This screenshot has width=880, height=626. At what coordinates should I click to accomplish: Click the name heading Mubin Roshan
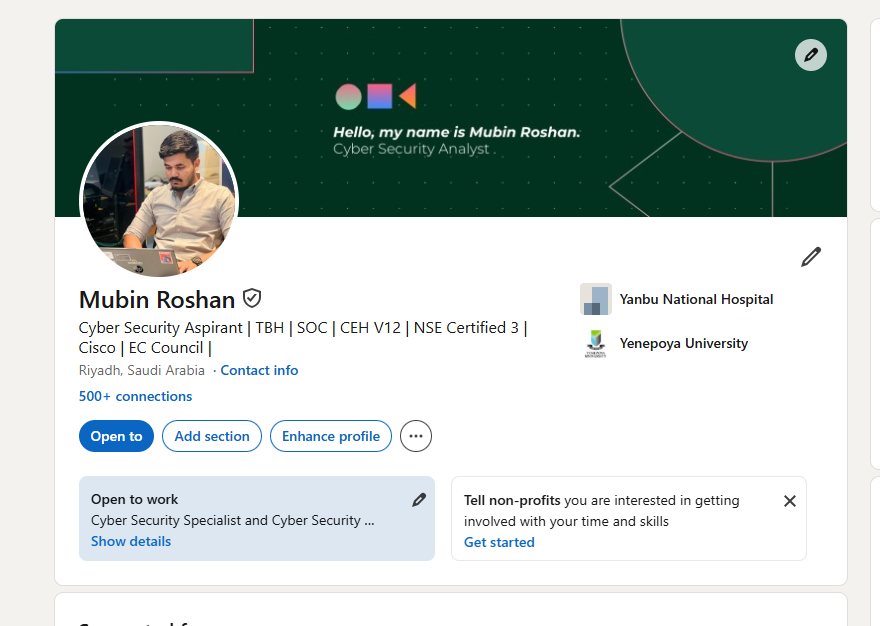point(156,299)
